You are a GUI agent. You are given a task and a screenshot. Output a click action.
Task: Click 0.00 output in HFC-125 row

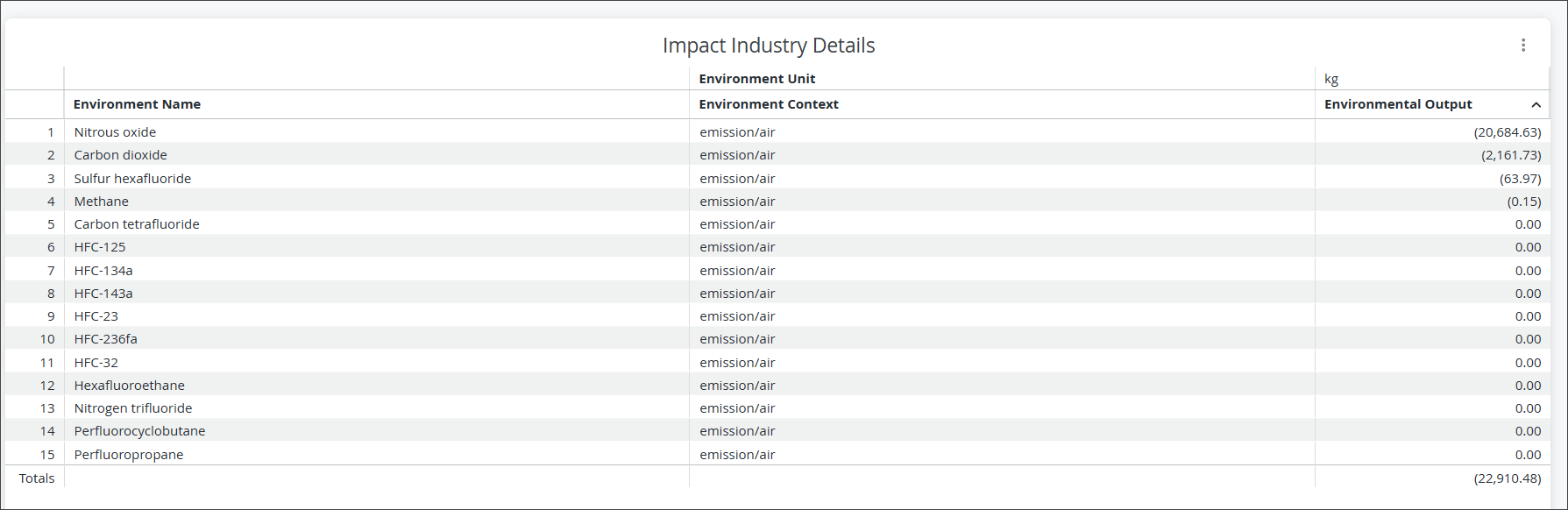click(1528, 247)
